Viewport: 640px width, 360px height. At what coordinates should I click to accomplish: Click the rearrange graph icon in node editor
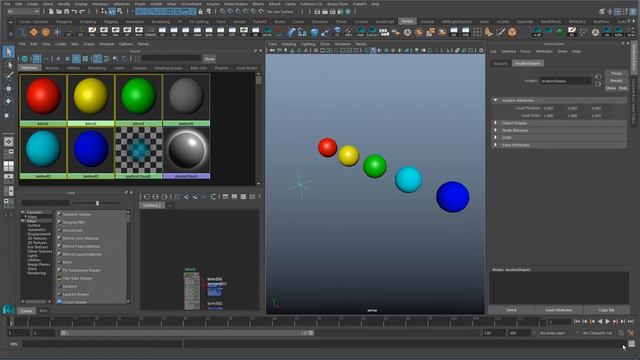(x=213, y=197)
